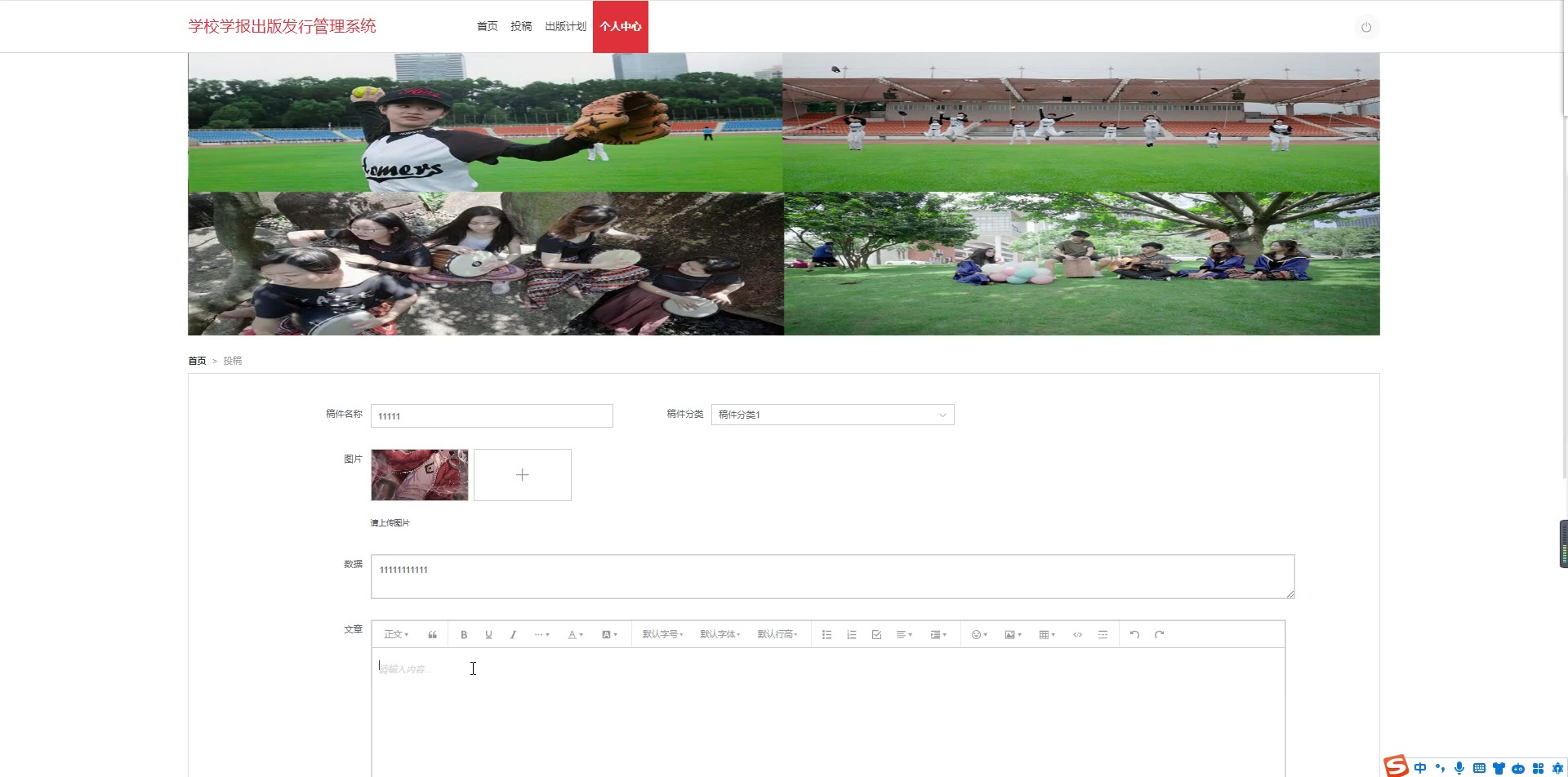Open the font color picker

click(575, 635)
